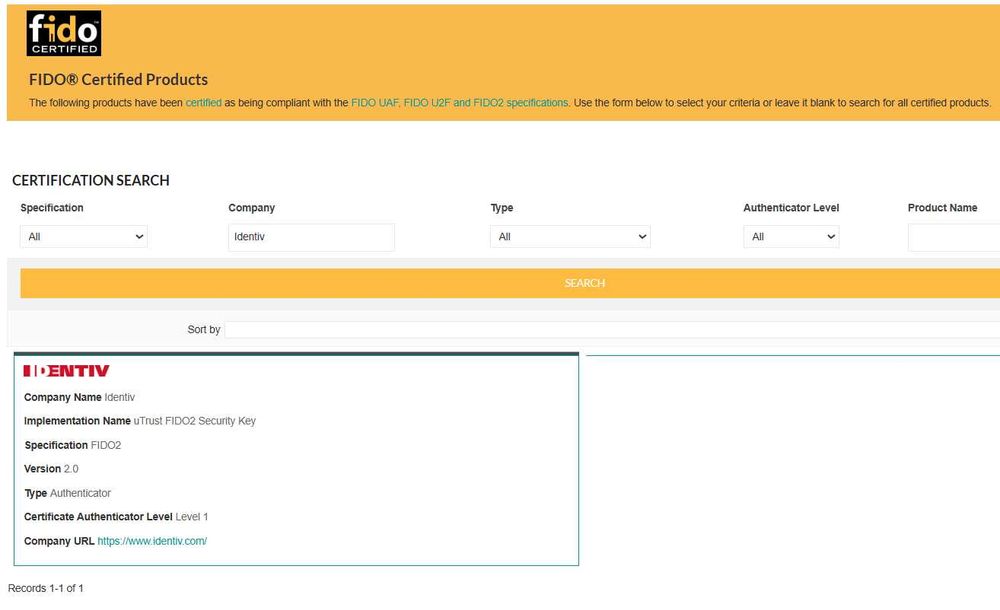This screenshot has width=1000, height=610.
Task: Click the 'Records 1-1 of 1' text
Action: pyautogui.click(x=46, y=588)
